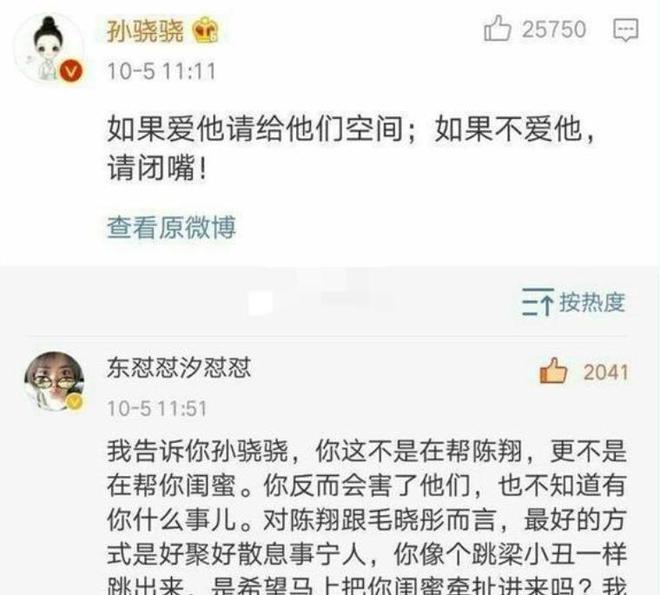Open the 查看原微博 link
The image size is (660, 595).
pyautogui.click(x=171, y=228)
